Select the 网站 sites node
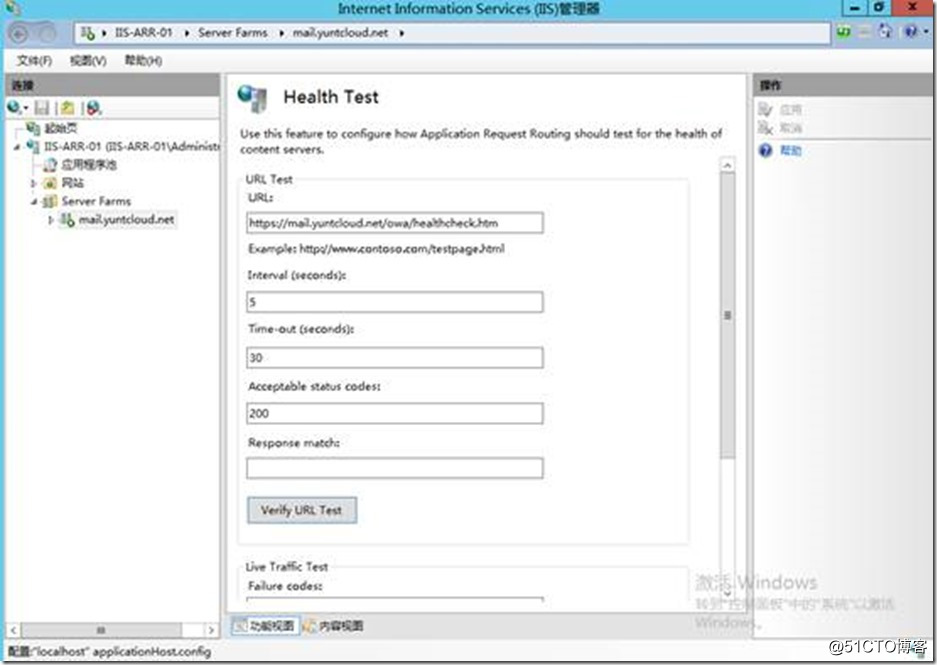The image size is (937, 665). [x=72, y=183]
